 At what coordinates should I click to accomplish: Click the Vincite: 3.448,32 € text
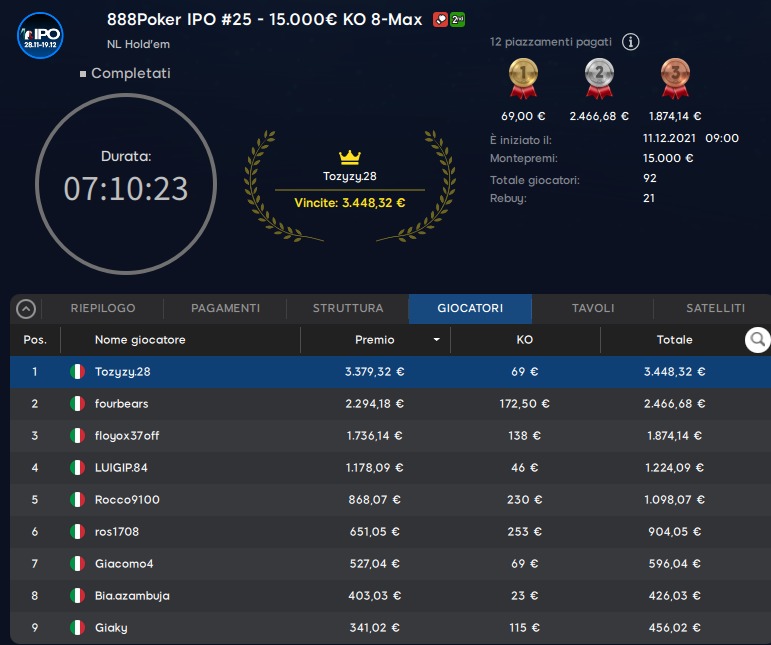pyautogui.click(x=350, y=203)
